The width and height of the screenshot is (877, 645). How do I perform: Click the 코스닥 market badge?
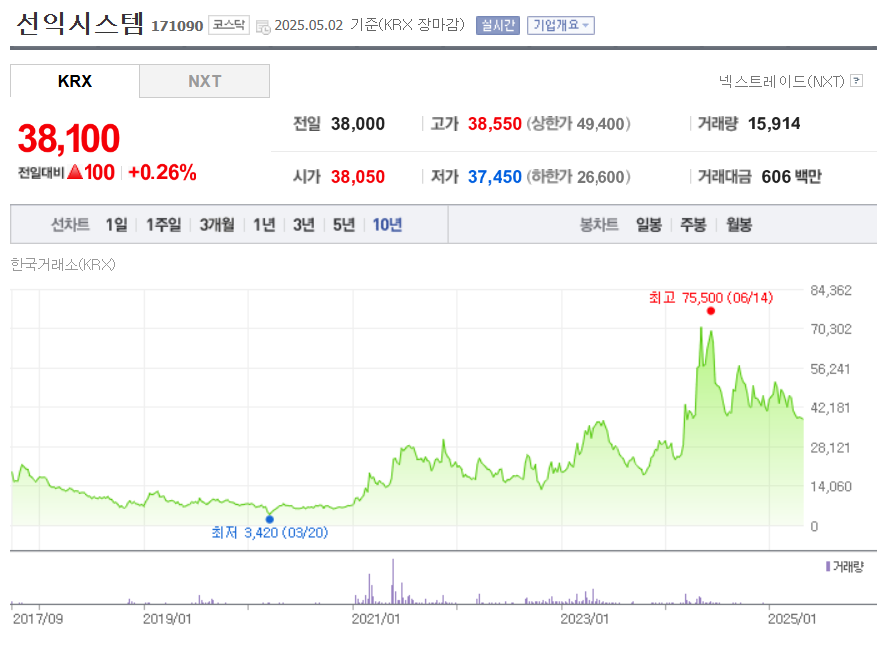click(229, 25)
